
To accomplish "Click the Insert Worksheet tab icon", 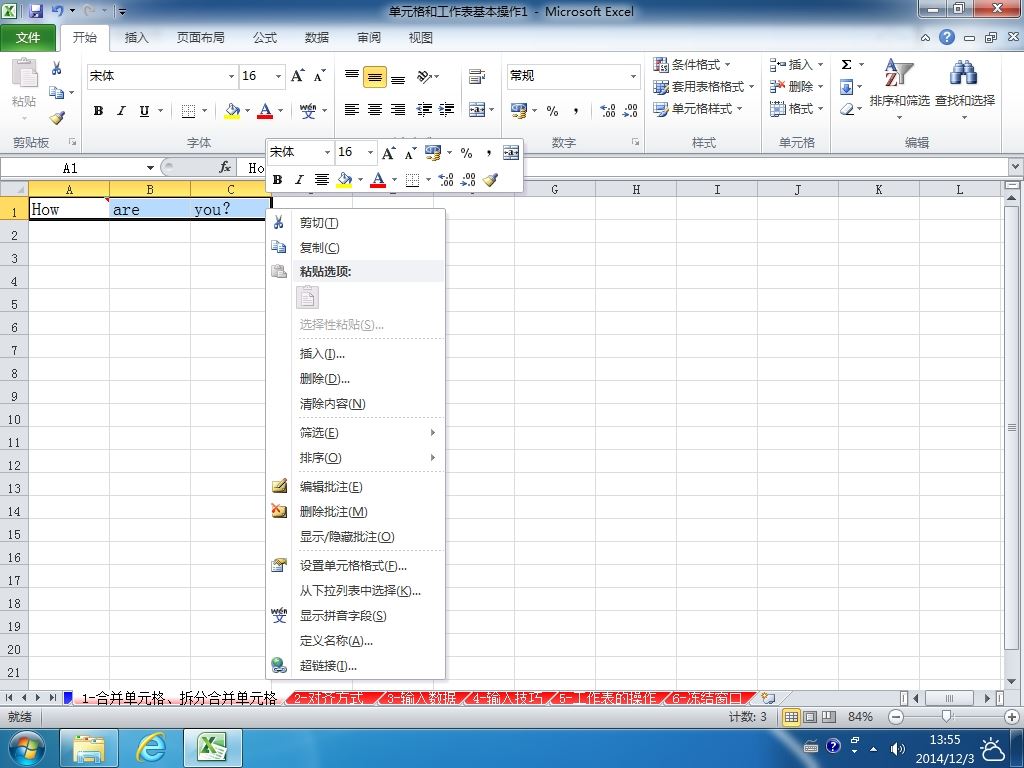I will coord(769,698).
